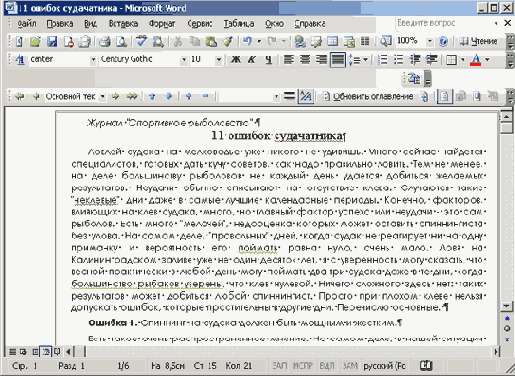Undo the last action with the Undo arrow
515x376 pixels.
pyautogui.click(x=247, y=41)
